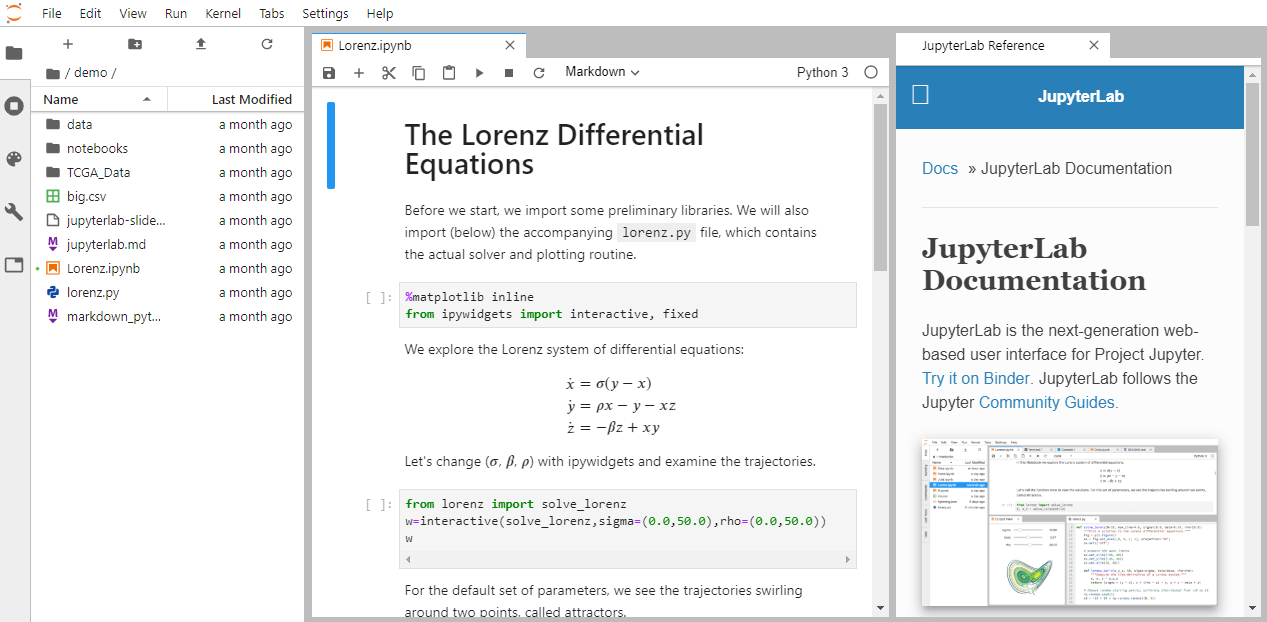Open the Help menu
This screenshot has width=1267, height=622.
pyautogui.click(x=380, y=13)
